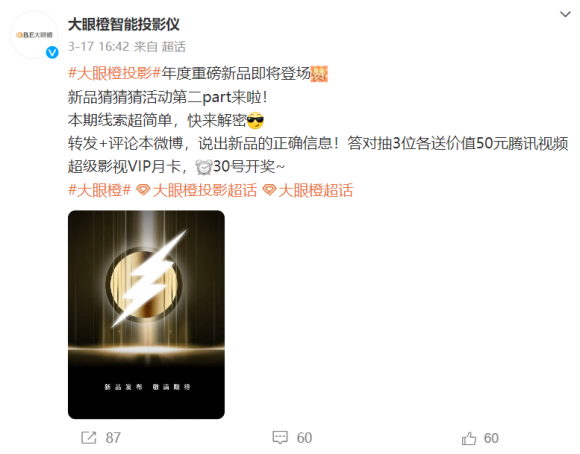Click the comment count 60

coord(304,438)
